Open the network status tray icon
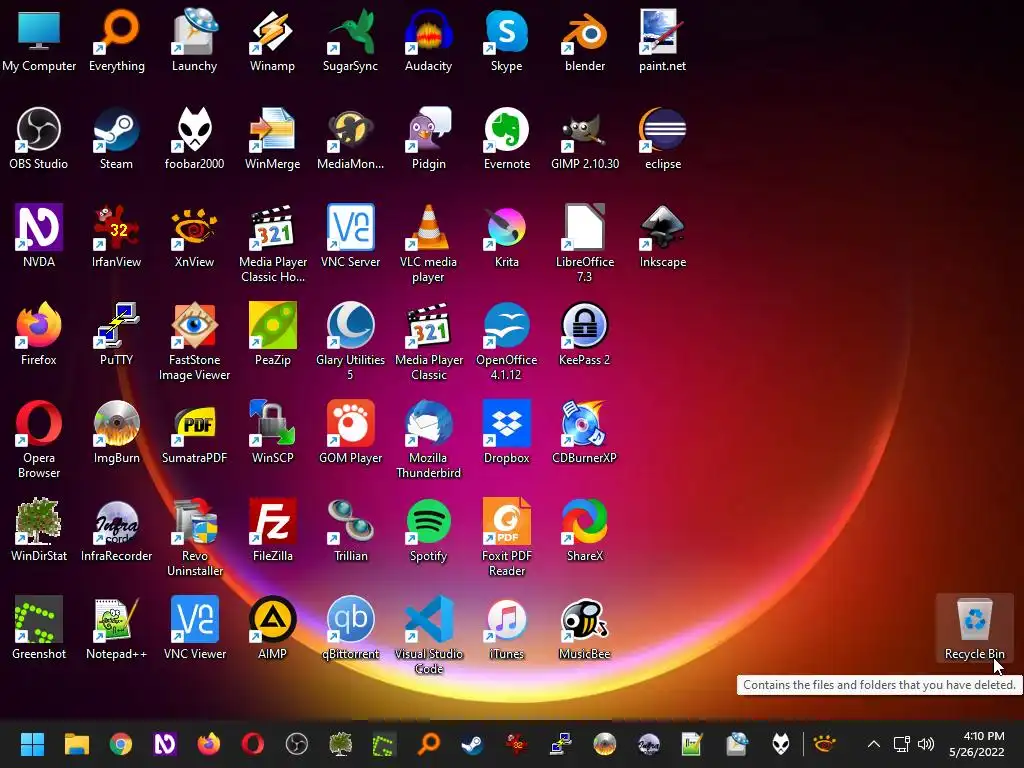Viewport: 1024px width, 768px height. point(902,744)
